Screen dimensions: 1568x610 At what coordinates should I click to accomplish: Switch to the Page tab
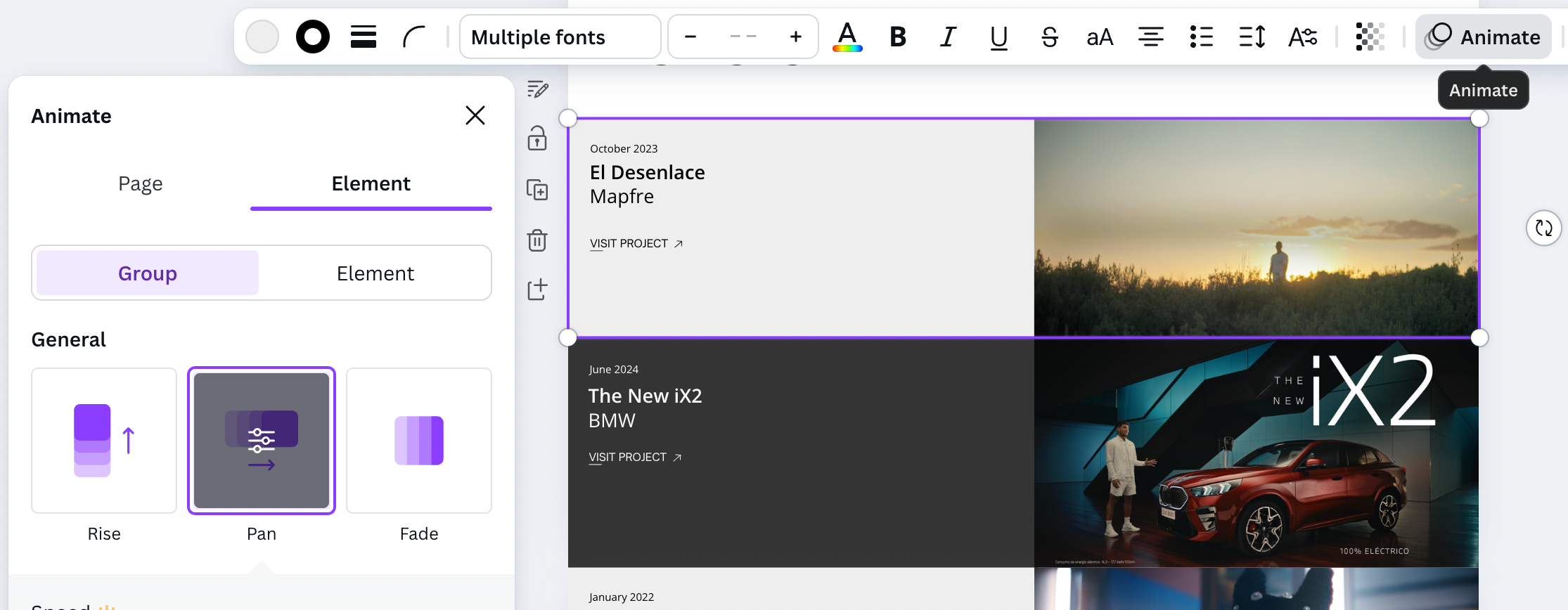141,184
